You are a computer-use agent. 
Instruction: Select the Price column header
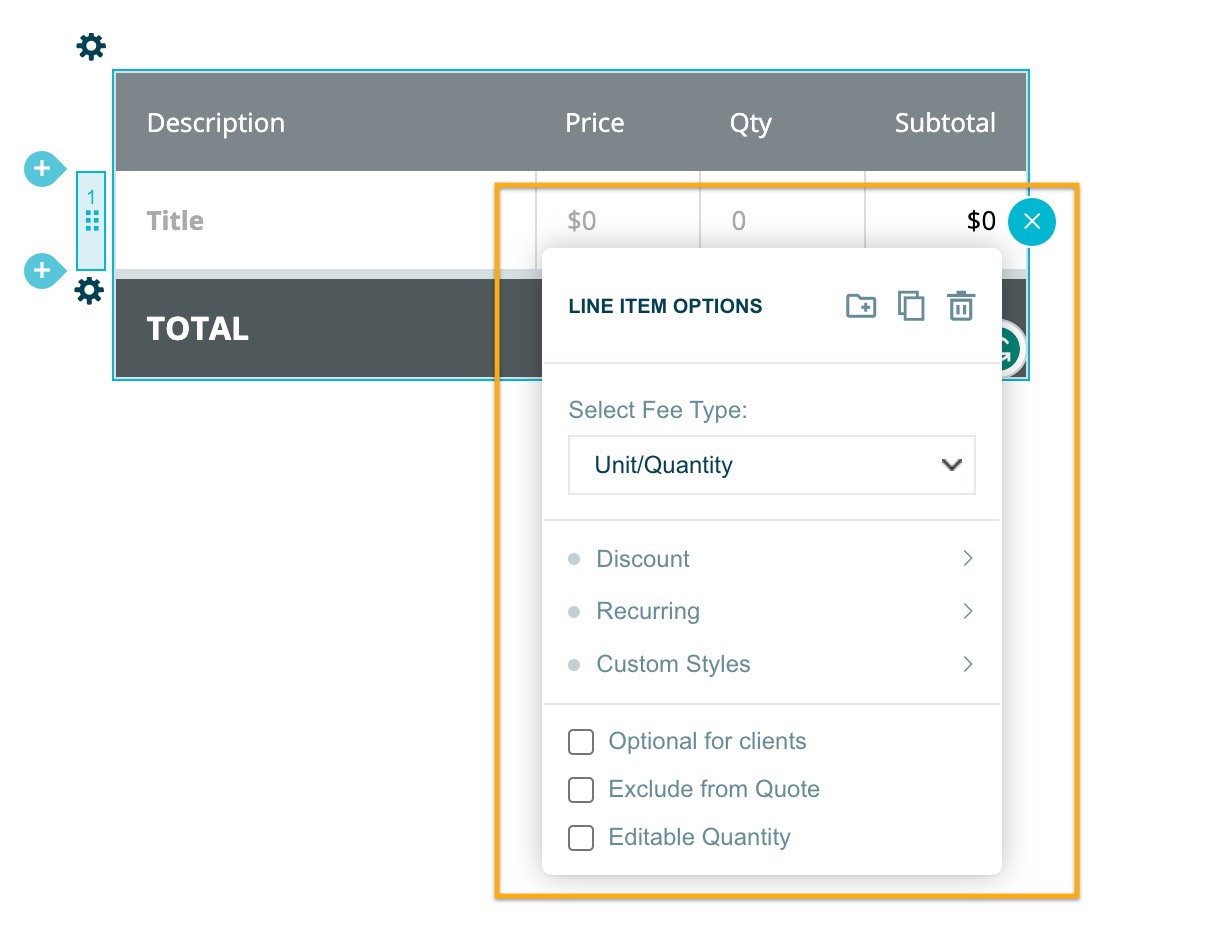(595, 123)
